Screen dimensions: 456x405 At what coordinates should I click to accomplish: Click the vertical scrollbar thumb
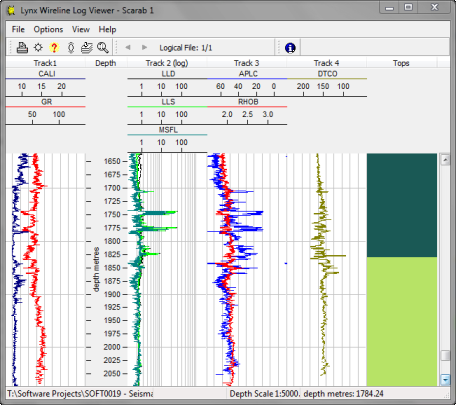[x=445, y=355]
